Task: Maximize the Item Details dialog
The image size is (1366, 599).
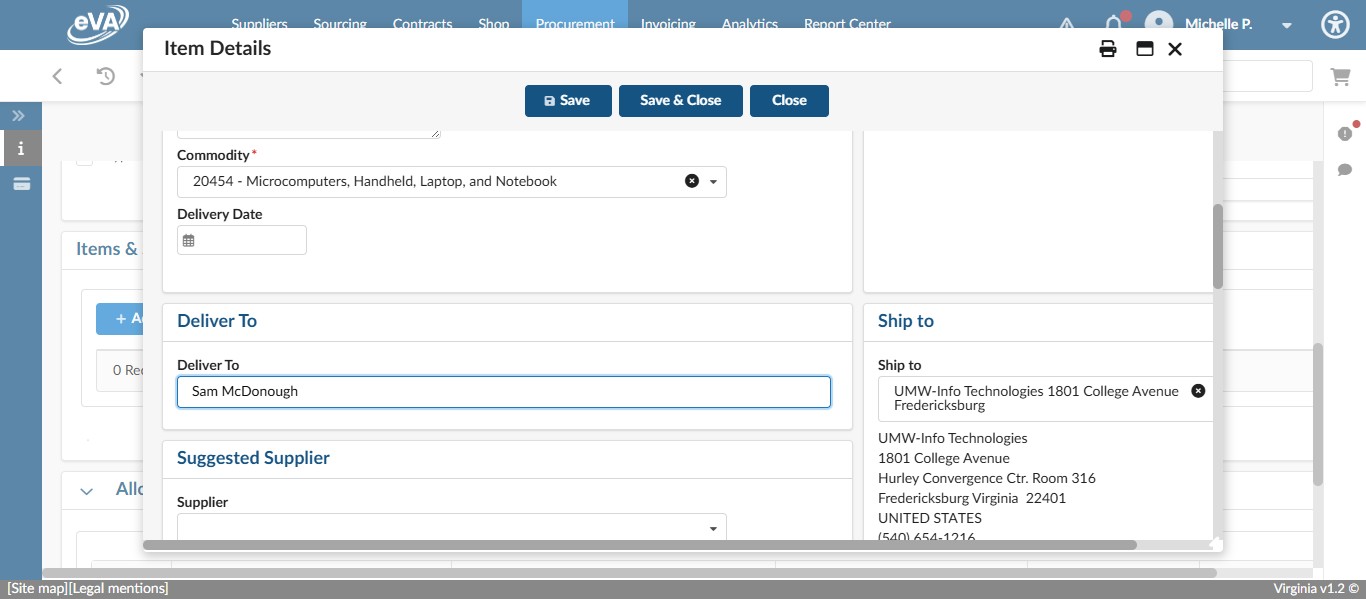Action: (1144, 48)
